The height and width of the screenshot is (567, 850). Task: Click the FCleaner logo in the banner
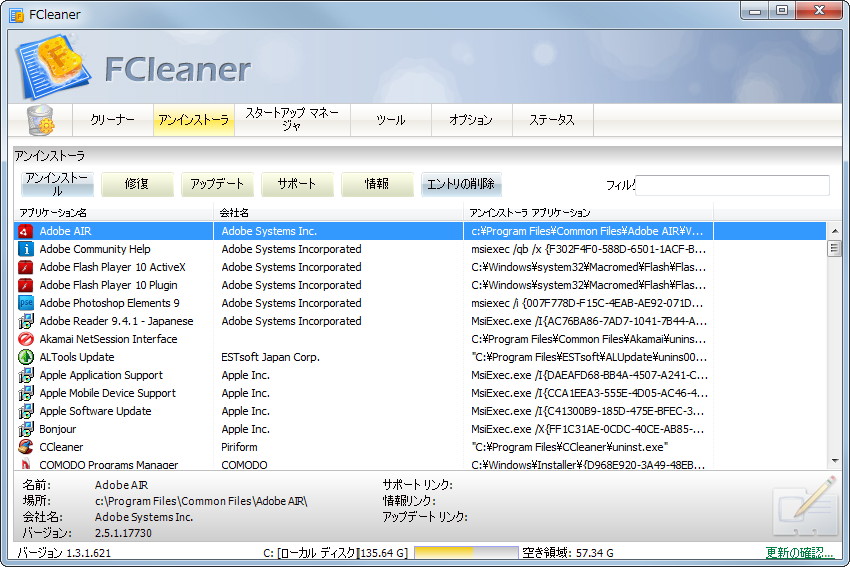coord(53,66)
